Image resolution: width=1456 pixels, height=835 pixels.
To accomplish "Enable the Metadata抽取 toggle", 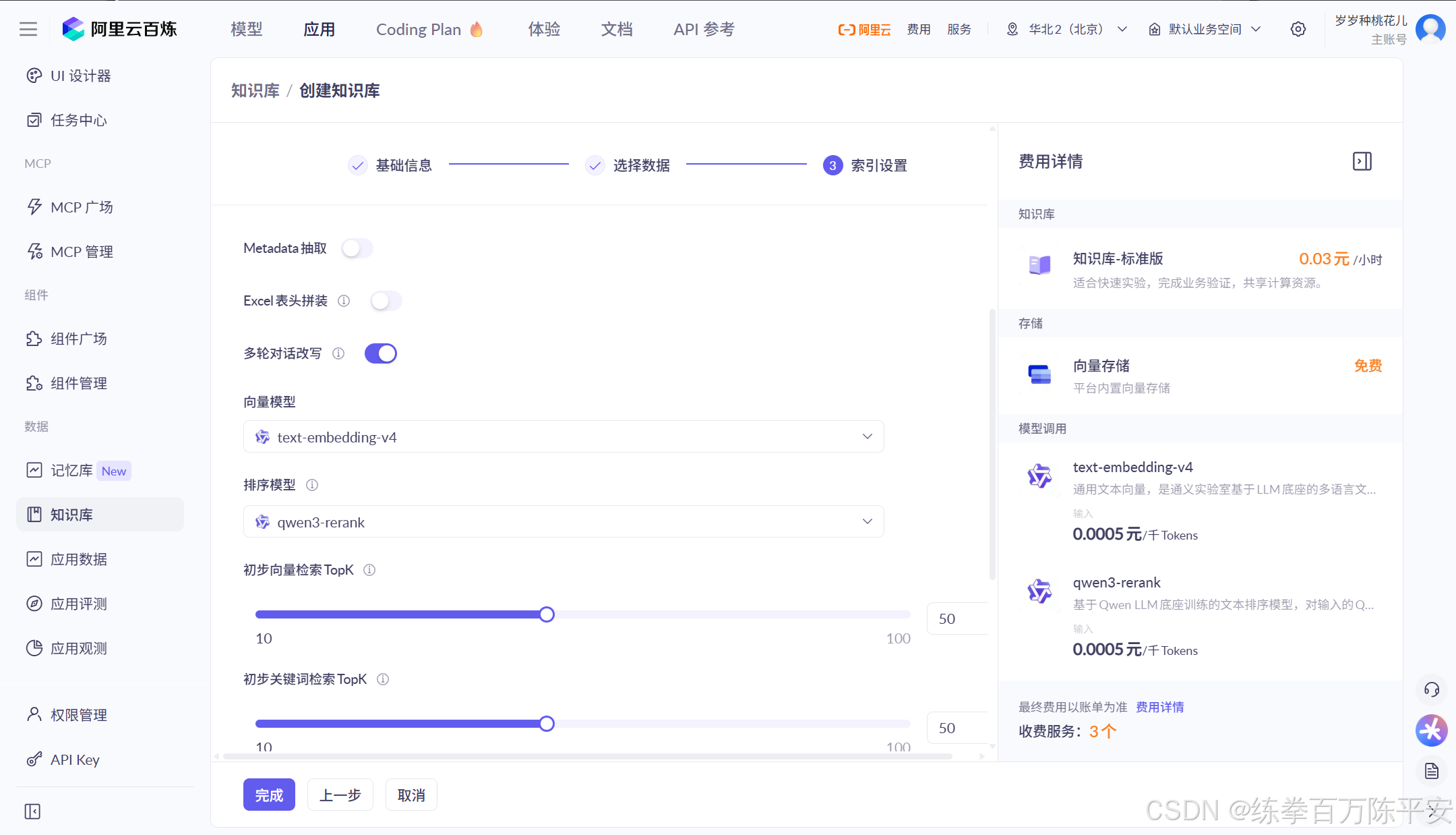I will pyautogui.click(x=357, y=249).
